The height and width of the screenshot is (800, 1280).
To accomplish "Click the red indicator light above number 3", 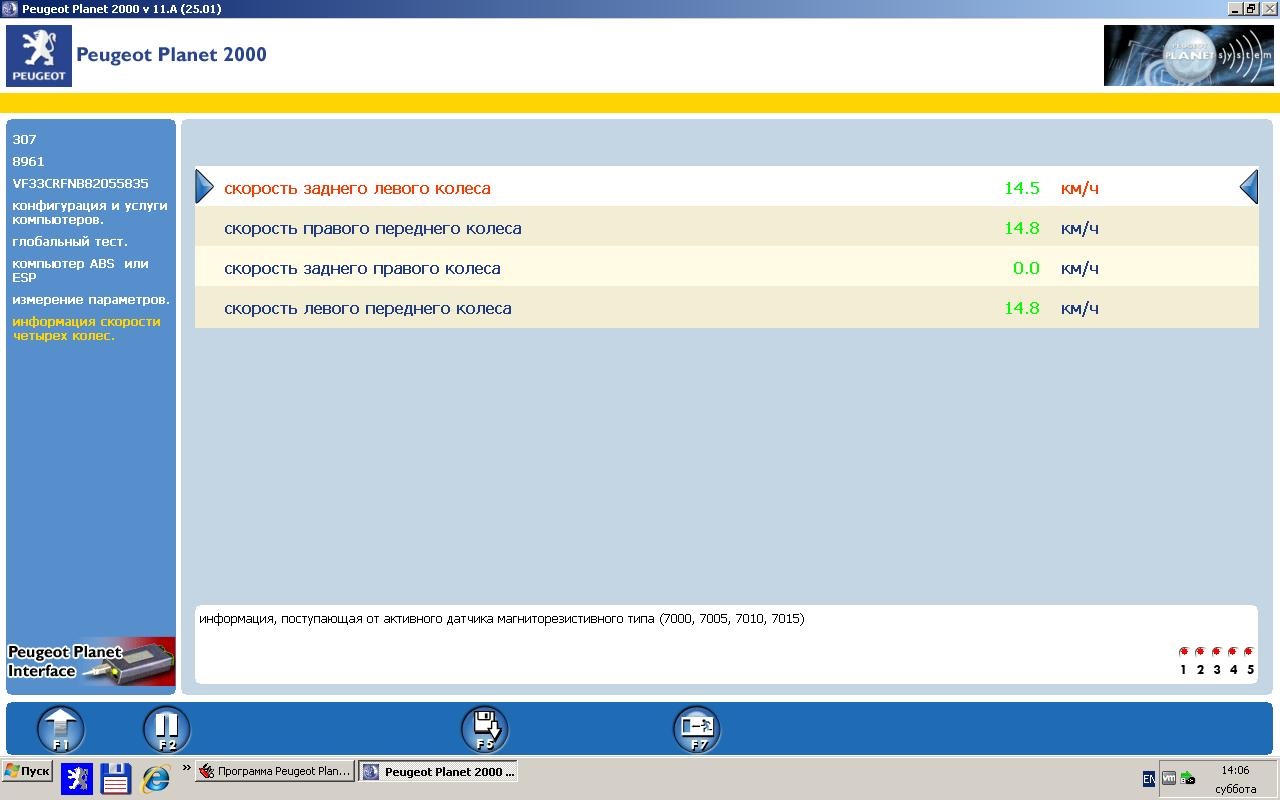I will [x=1216, y=652].
